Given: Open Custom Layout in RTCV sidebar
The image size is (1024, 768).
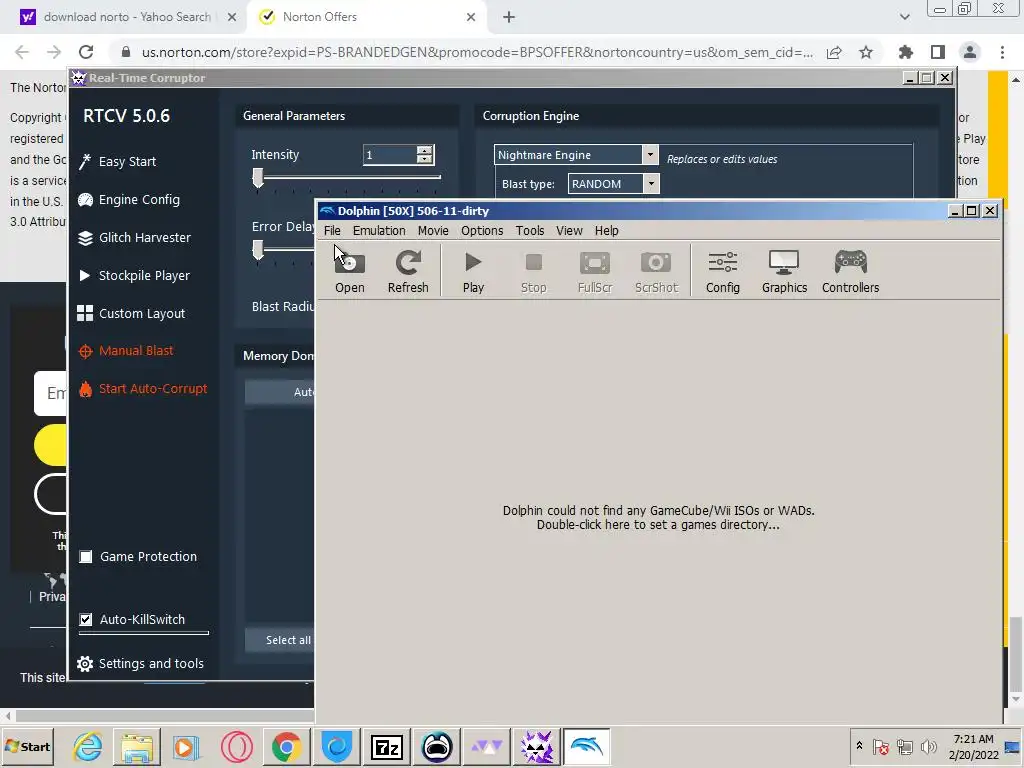Looking at the screenshot, I should 131,313.
